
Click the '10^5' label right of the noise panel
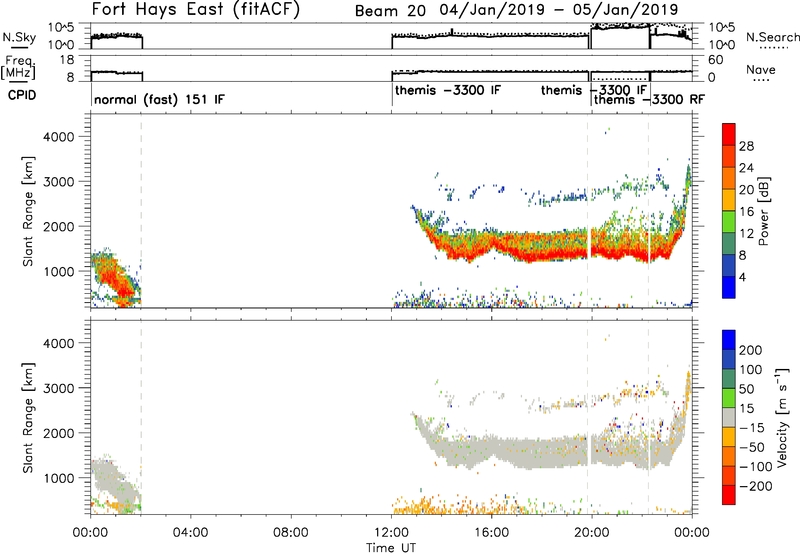[721, 27]
